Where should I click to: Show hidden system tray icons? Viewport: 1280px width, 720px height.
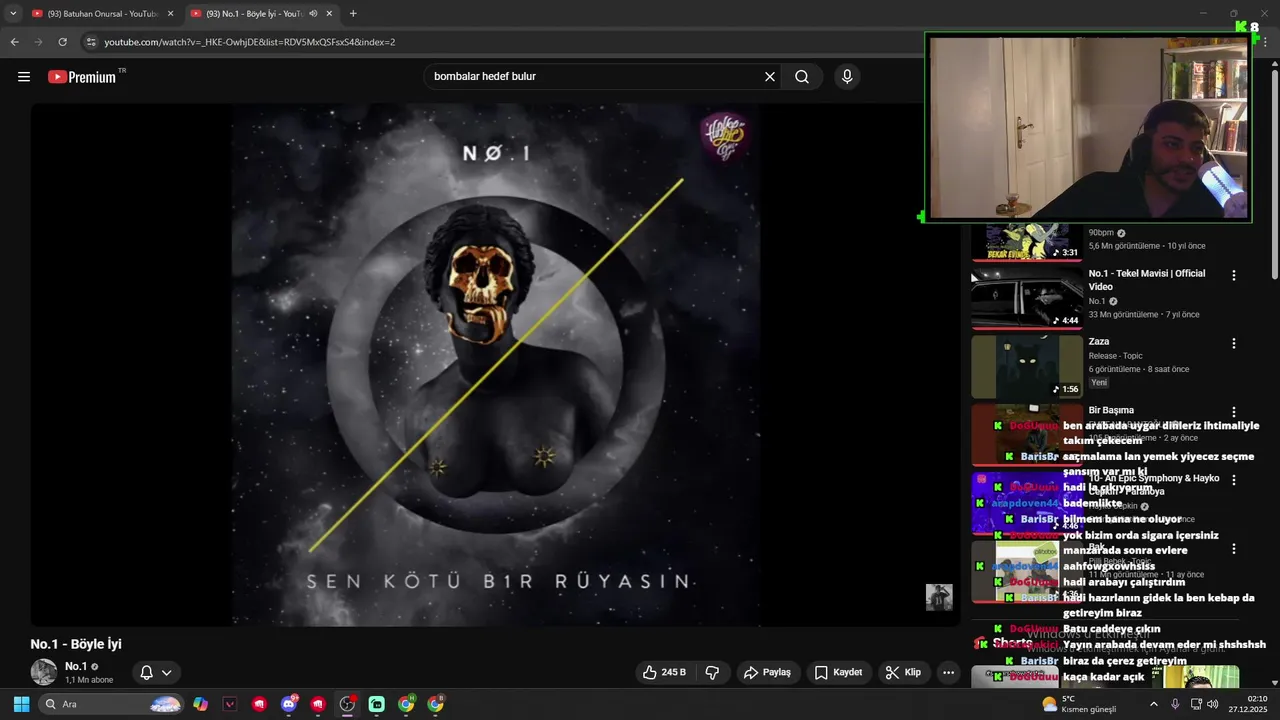1153,704
